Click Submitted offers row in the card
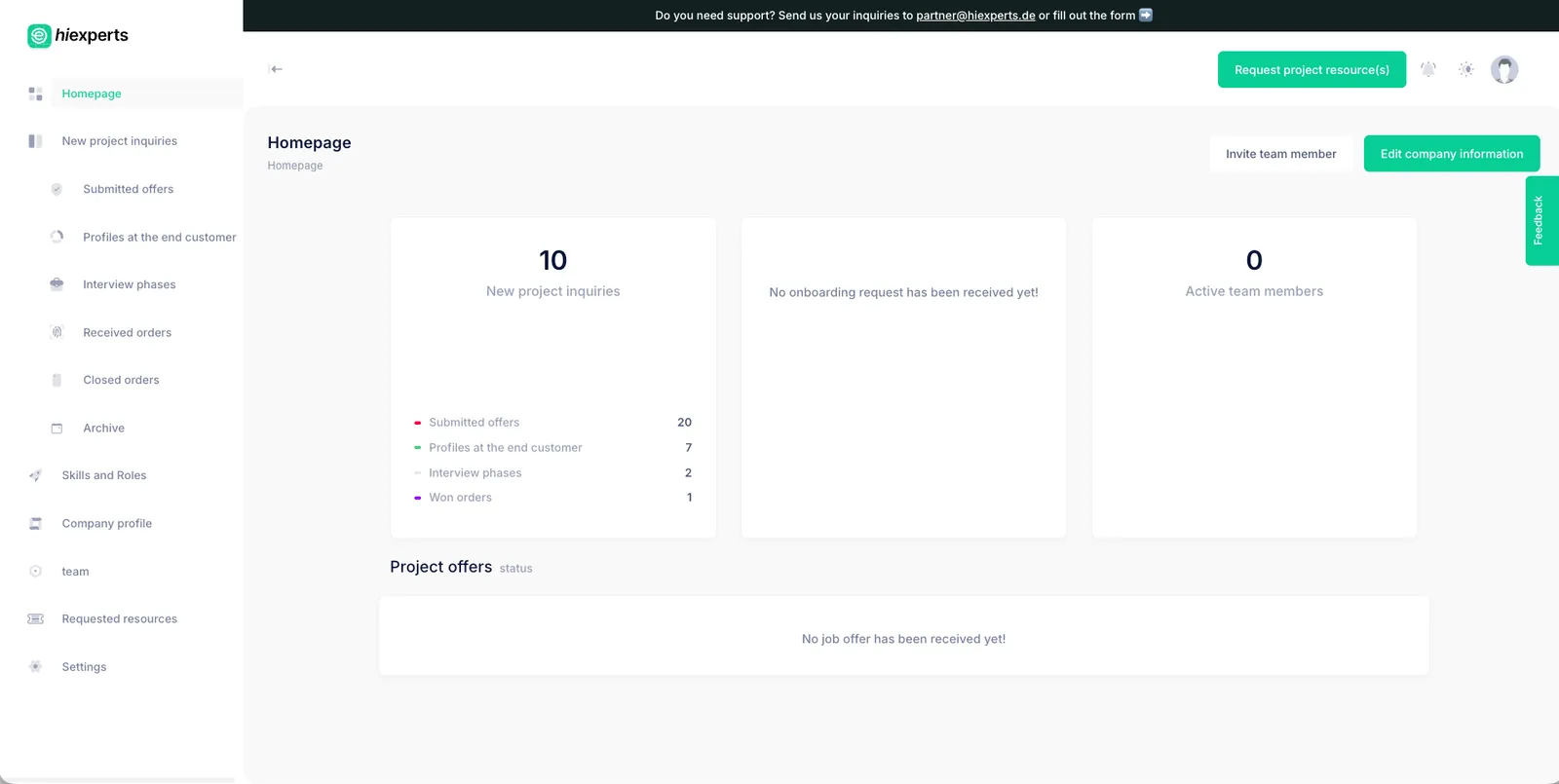The width and height of the screenshot is (1559, 784). 553,422
